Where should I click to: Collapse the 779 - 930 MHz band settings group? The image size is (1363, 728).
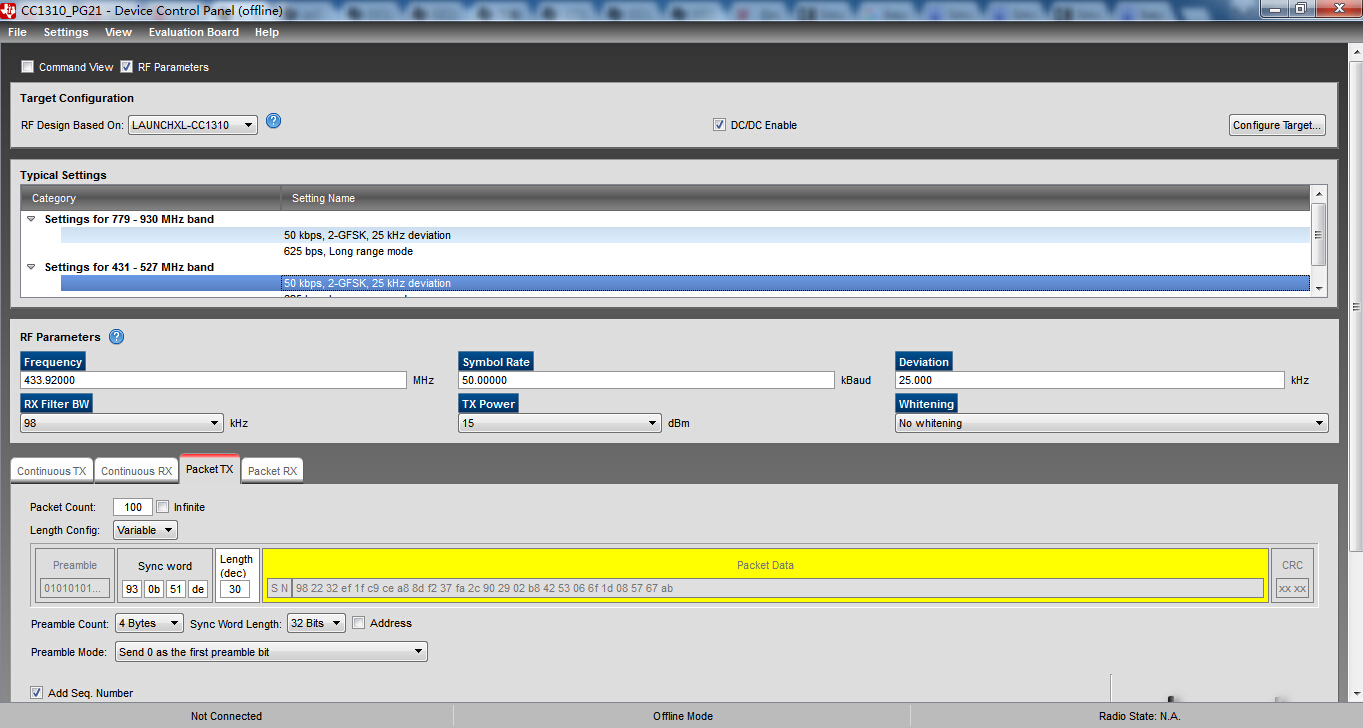[31, 219]
